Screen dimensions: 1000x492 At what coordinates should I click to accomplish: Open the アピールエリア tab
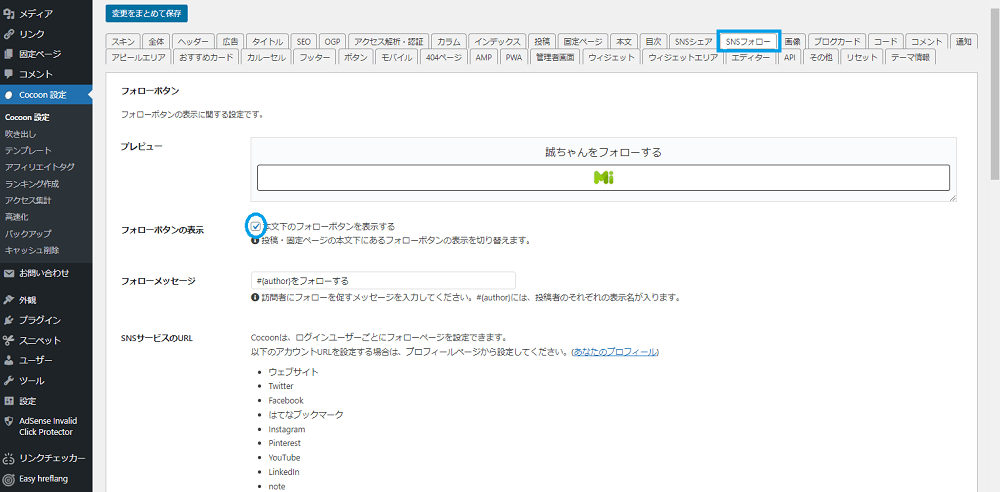click(138, 57)
